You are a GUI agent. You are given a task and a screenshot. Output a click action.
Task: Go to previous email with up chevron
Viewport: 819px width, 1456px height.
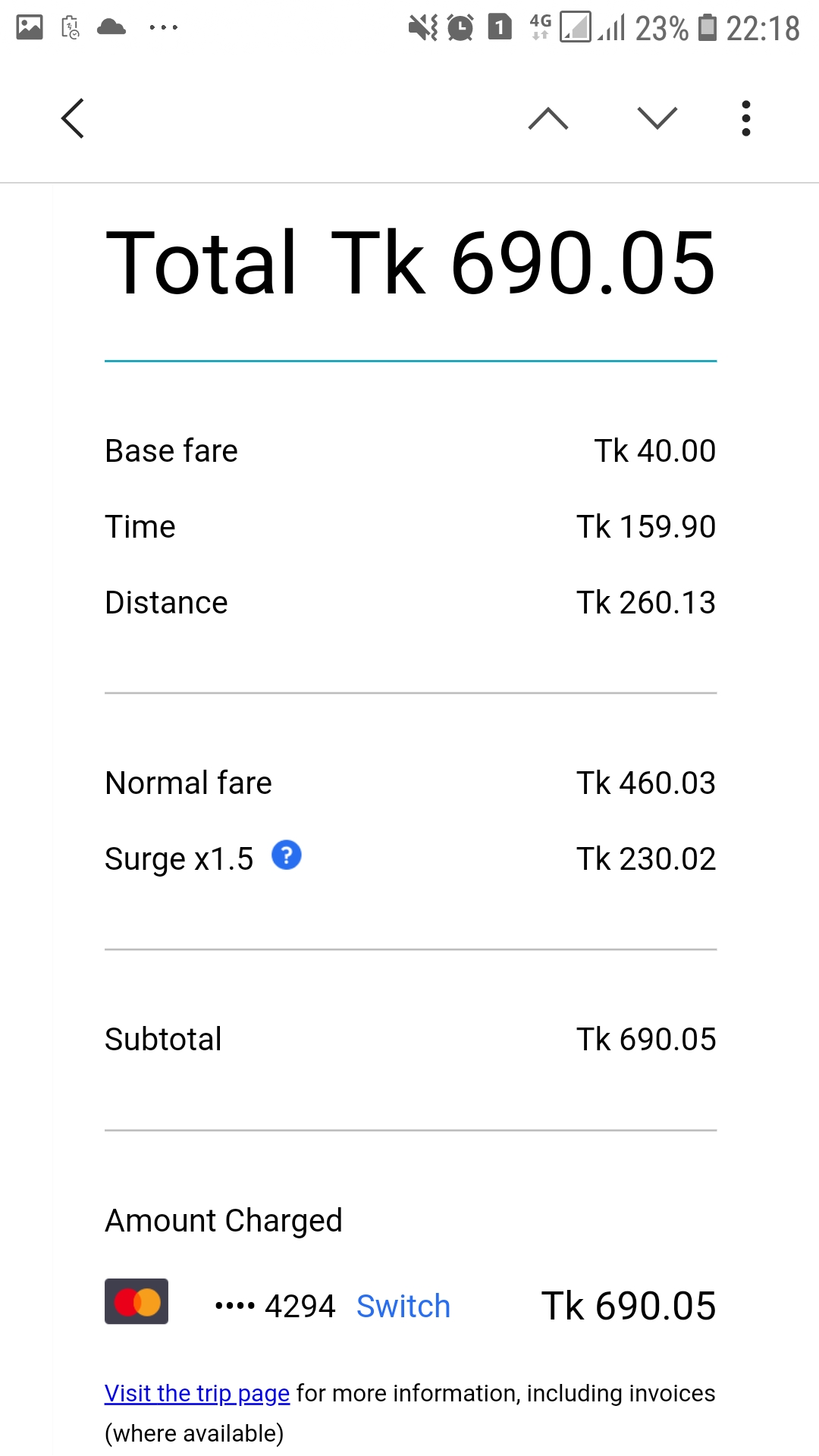tap(548, 118)
